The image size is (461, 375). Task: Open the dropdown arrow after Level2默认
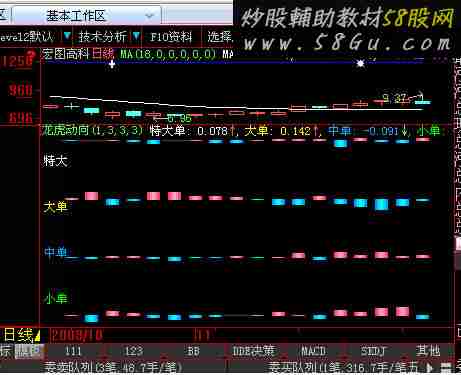coord(67,36)
